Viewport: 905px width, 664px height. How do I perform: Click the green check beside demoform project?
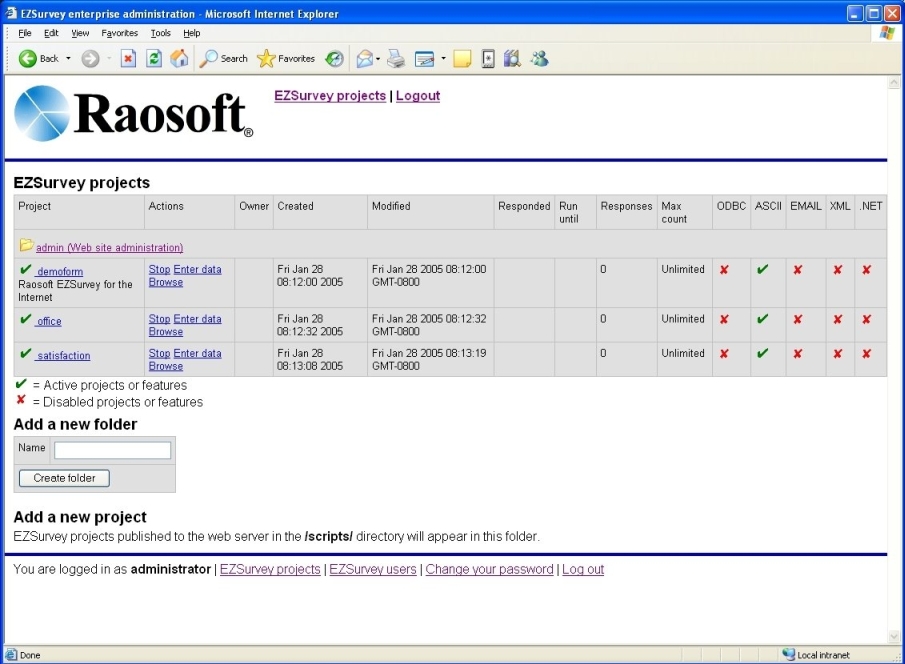[26, 270]
